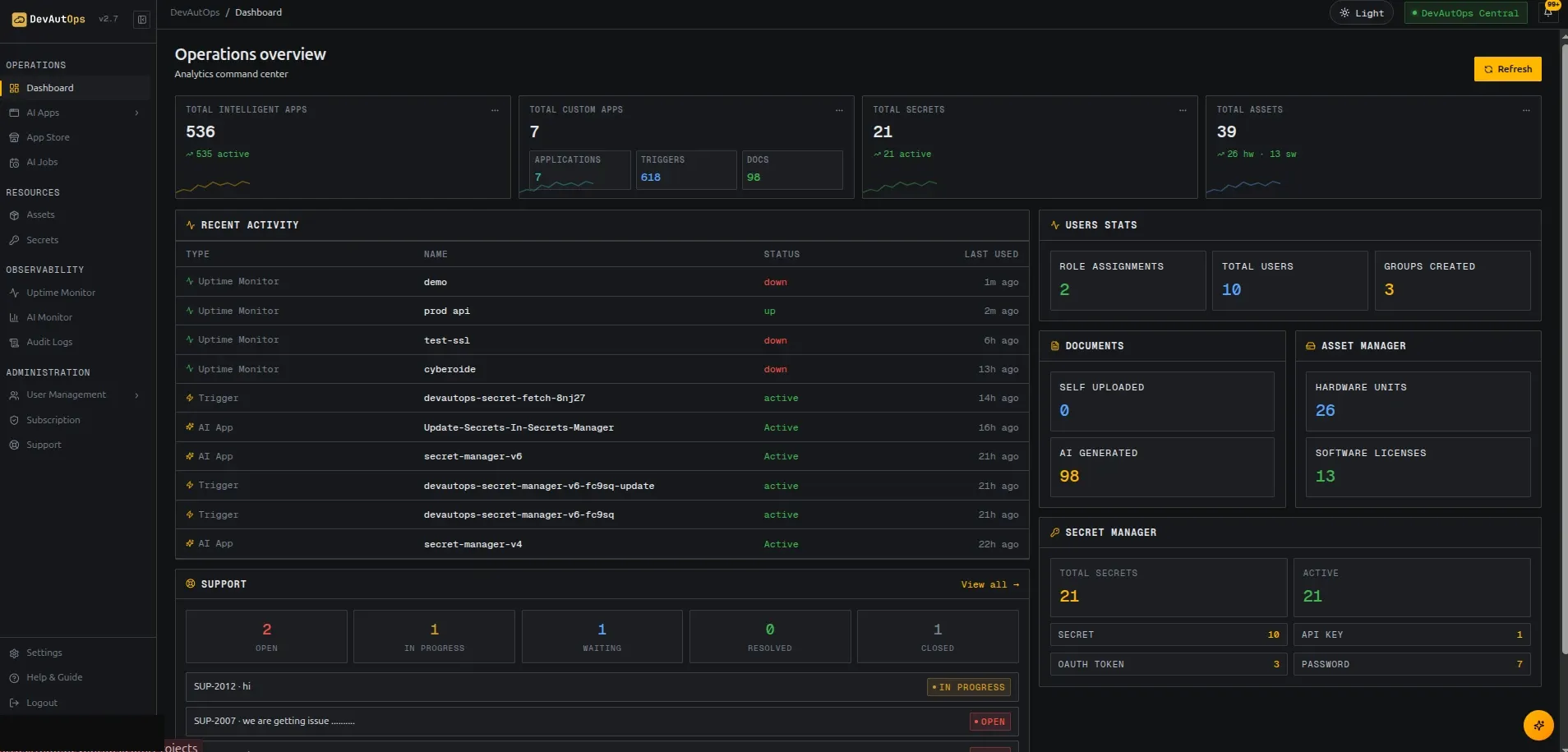This screenshot has height=752, width=1568.
Task: Click the Asset Manager panel icon
Action: pos(1311,346)
